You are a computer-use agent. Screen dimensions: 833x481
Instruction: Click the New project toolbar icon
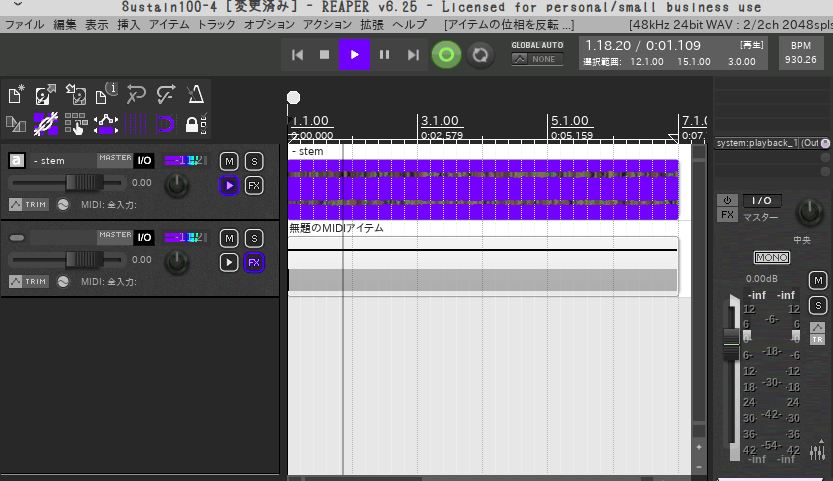(x=15, y=95)
